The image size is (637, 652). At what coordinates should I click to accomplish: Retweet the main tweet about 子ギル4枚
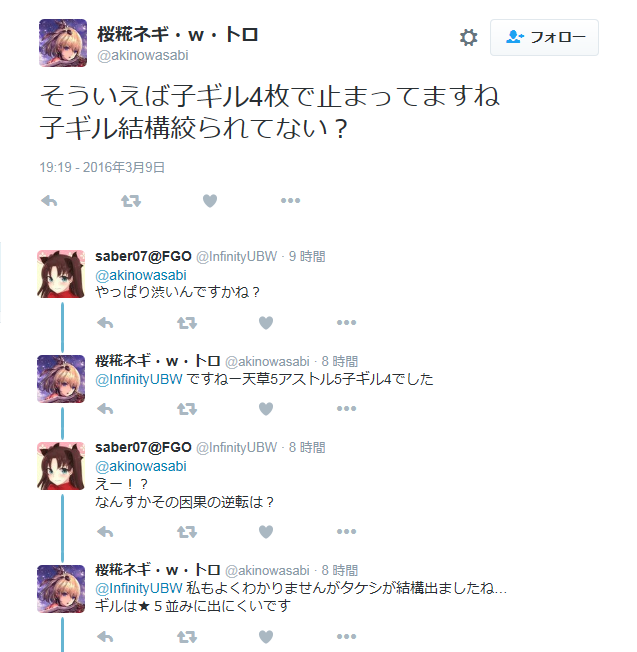[131, 201]
